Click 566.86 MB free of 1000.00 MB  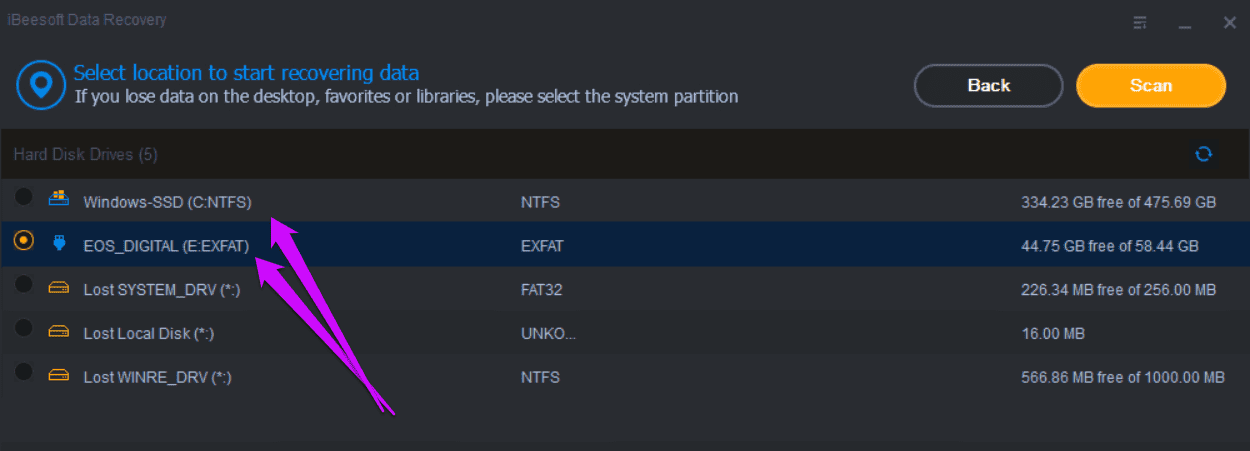coord(1122,378)
